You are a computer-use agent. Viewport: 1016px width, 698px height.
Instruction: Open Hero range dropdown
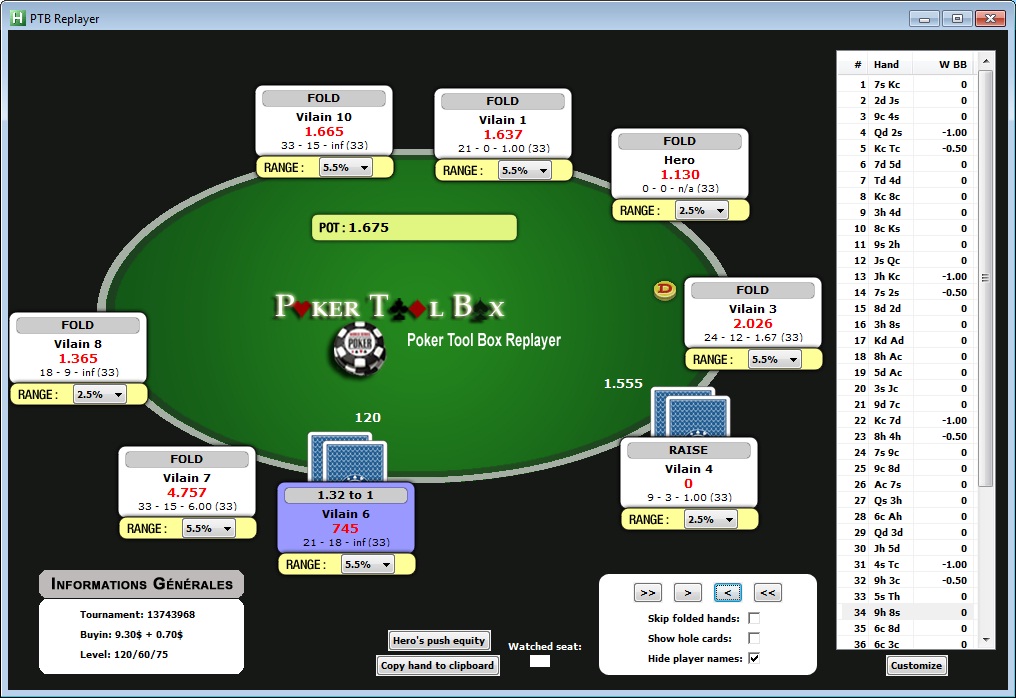tap(701, 211)
